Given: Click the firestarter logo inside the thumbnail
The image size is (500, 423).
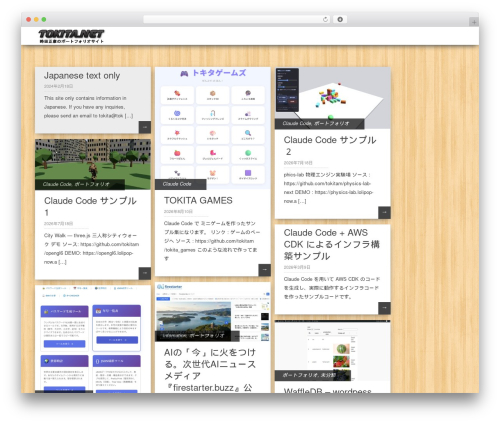Looking at the screenshot, I should [170, 287].
